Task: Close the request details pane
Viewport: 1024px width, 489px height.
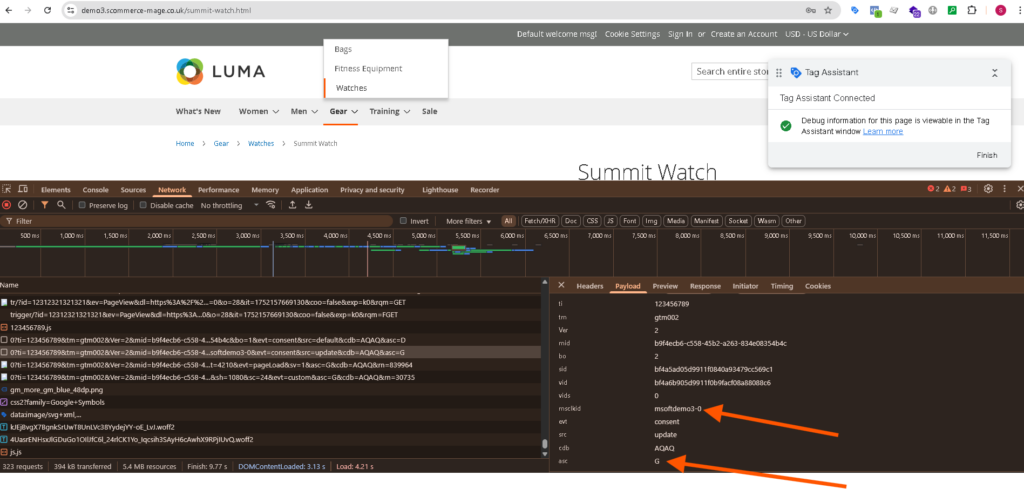Action: click(561, 286)
